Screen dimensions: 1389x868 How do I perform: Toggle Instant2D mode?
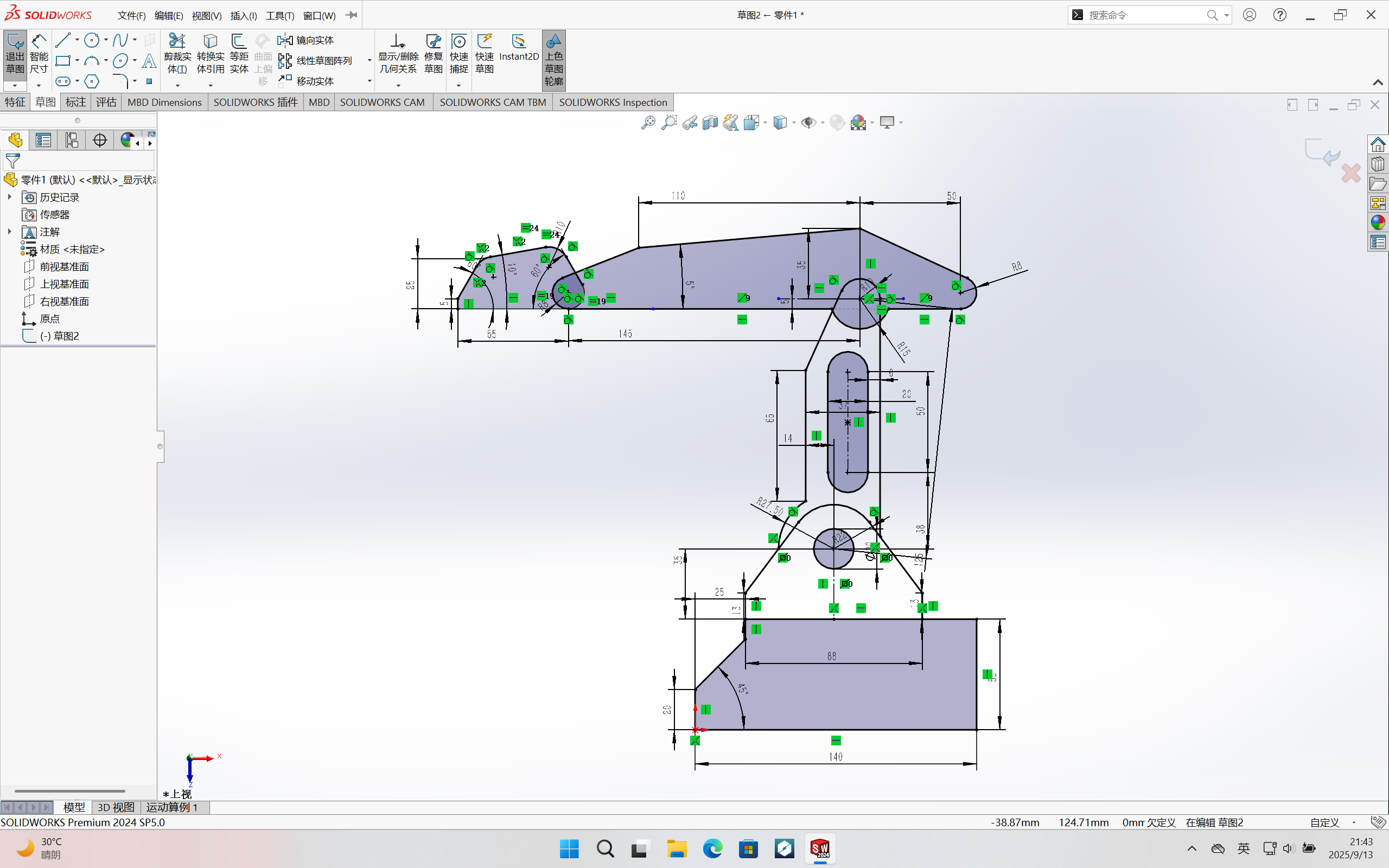(519, 47)
